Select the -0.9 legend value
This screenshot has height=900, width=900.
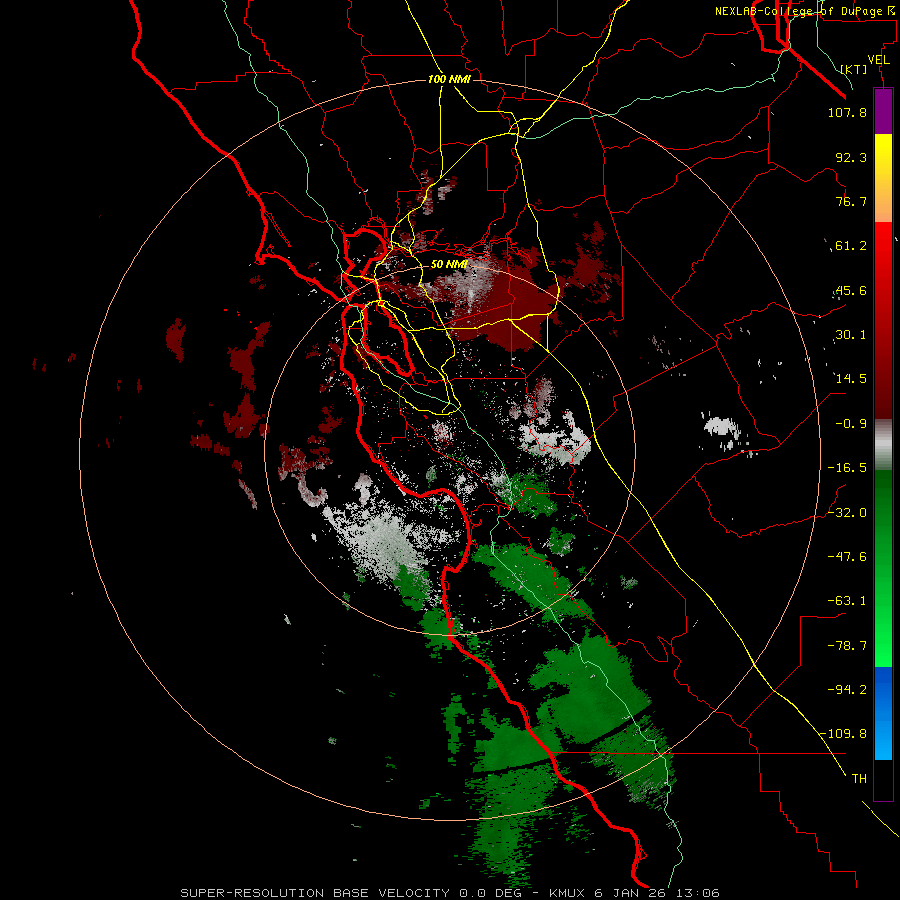point(851,424)
